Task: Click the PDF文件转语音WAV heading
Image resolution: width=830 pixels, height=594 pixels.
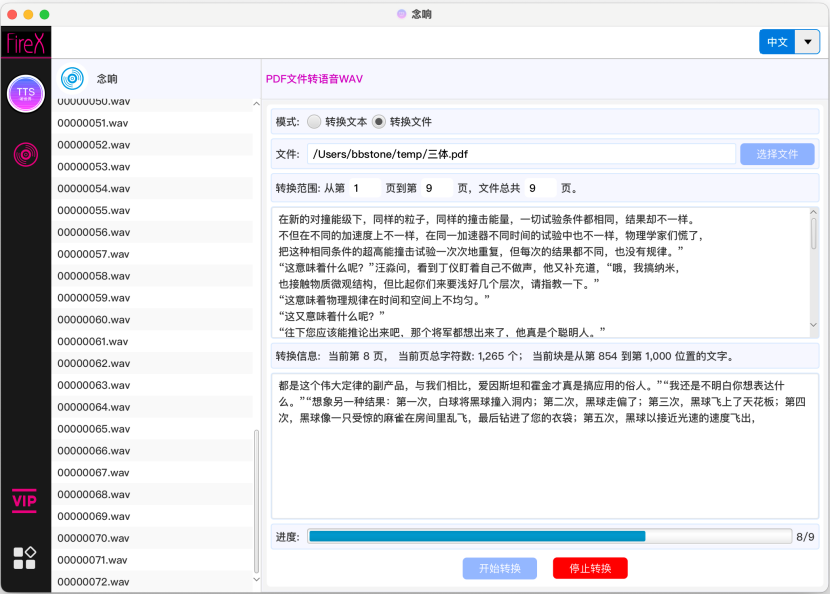Action: 314,79
